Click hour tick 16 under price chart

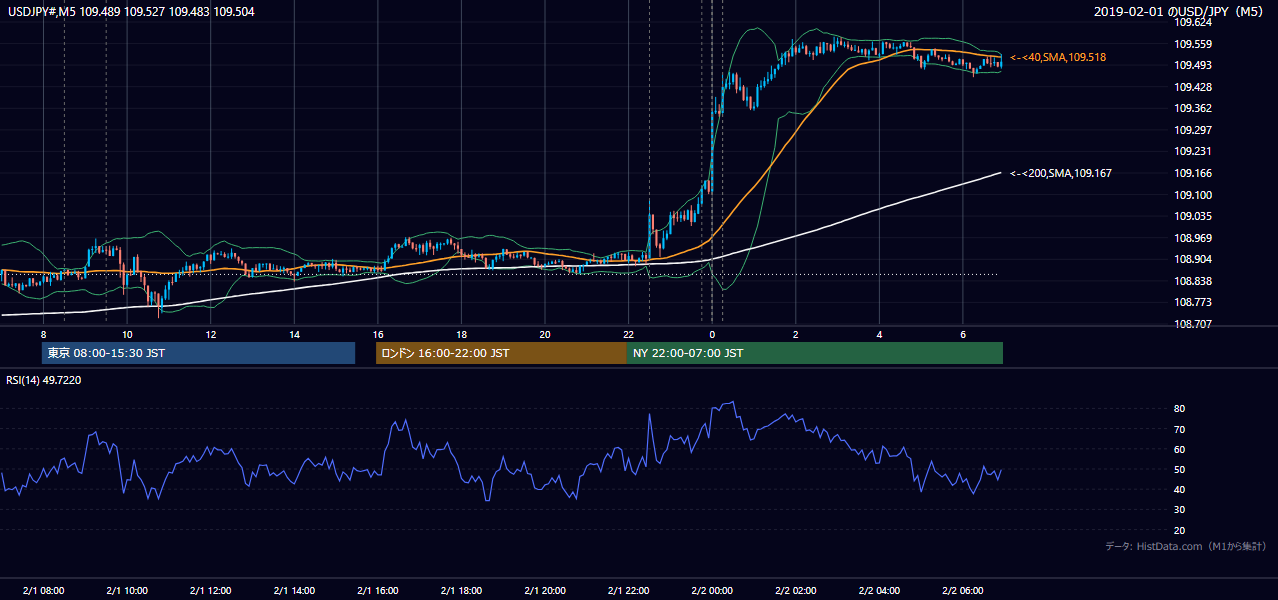point(377,334)
